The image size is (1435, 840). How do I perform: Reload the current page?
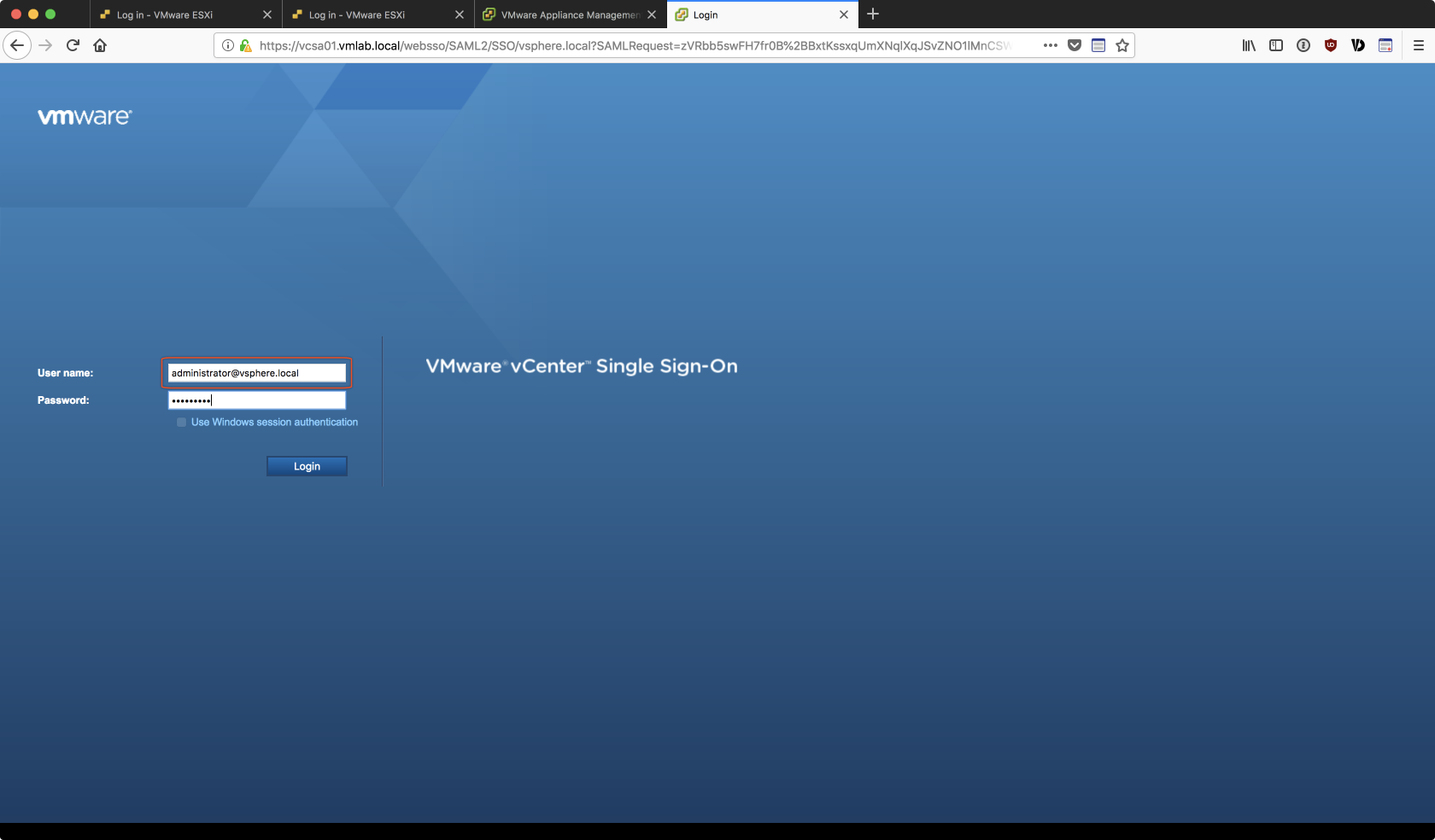click(x=73, y=45)
